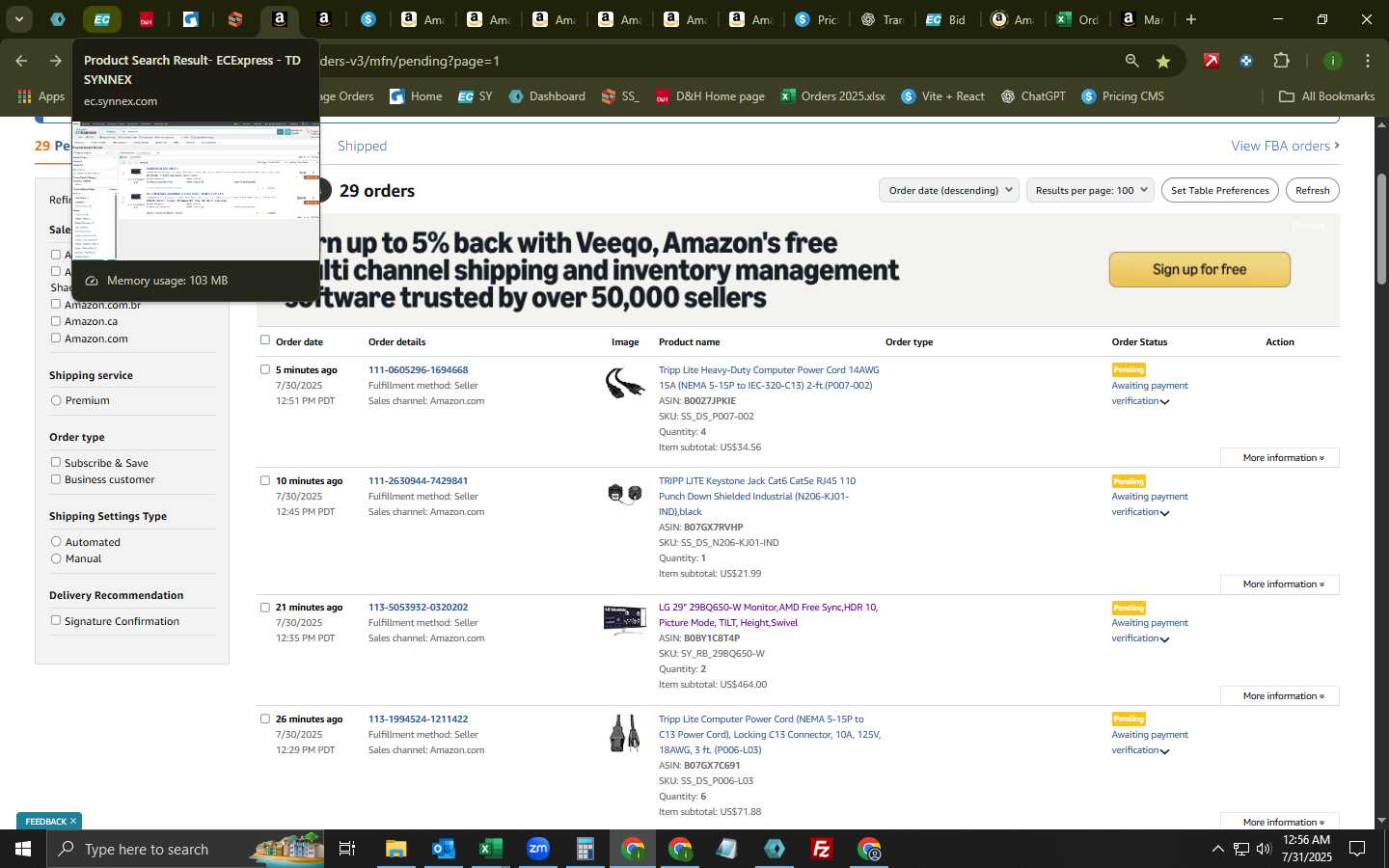Click the blue cross extension icon
The image size is (1389, 868).
click(x=1246, y=61)
